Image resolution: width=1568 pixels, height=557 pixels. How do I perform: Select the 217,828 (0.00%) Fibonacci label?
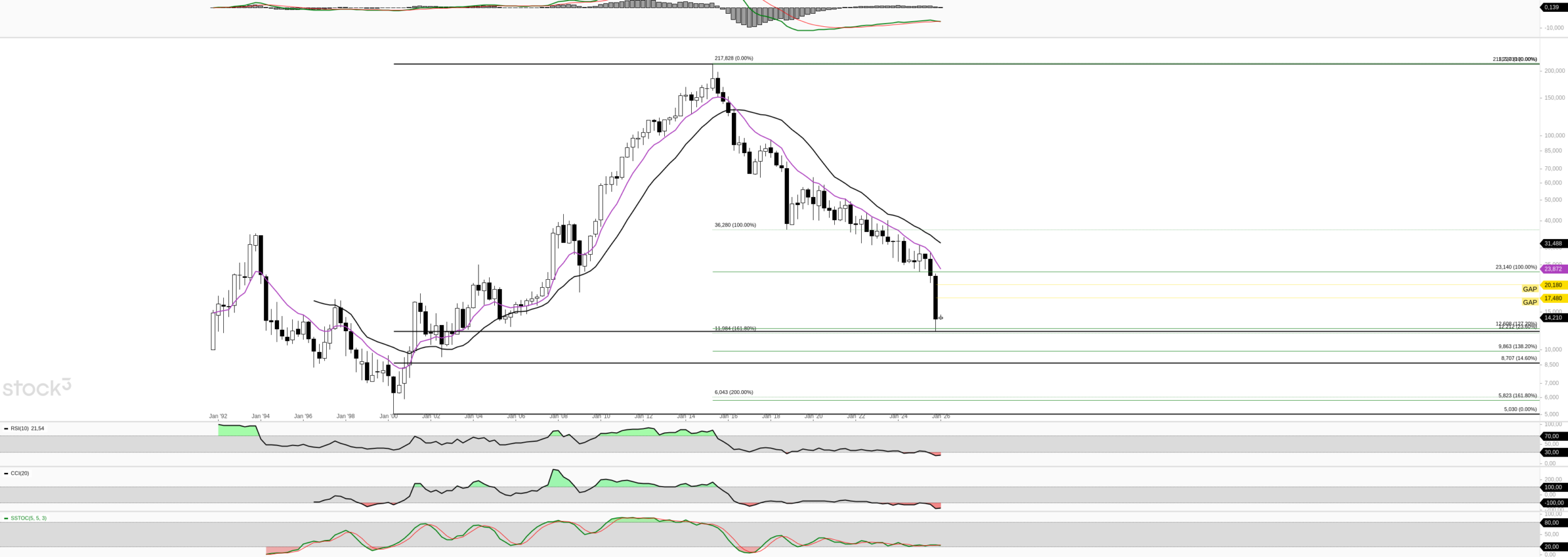pyautogui.click(x=734, y=58)
